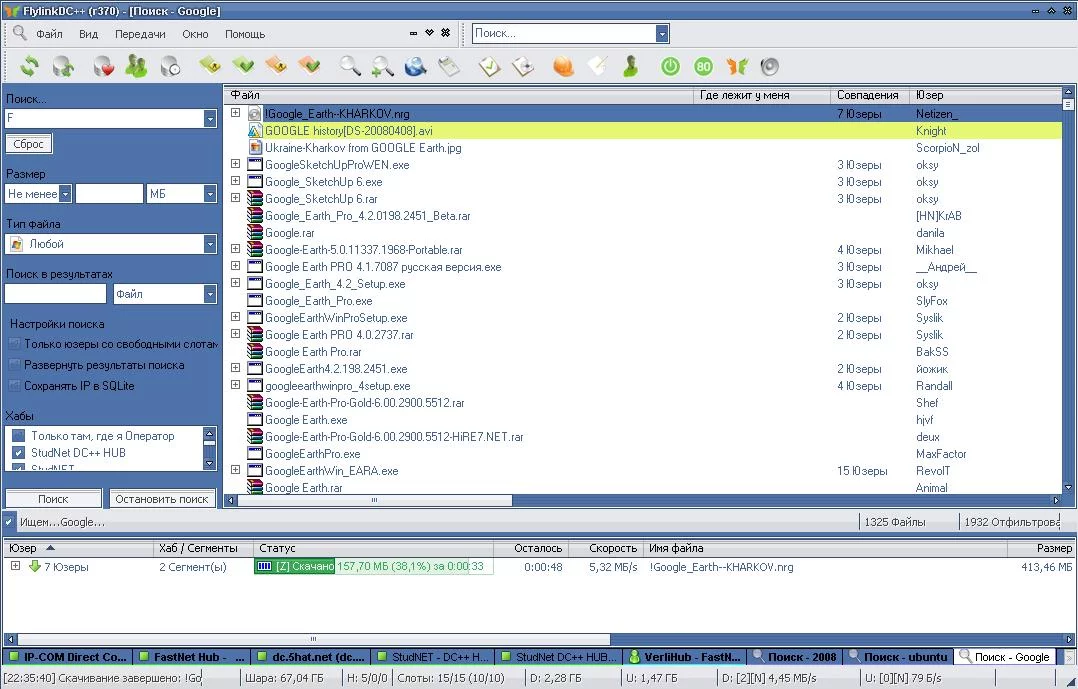Screen dimensions: 1078x689
Task: Click the gray speaker sound toolbar icon
Action: [769, 67]
